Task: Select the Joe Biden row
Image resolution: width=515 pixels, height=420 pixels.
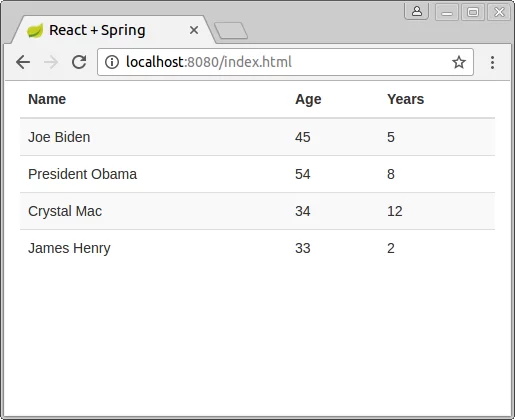Action: click(x=257, y=137)
